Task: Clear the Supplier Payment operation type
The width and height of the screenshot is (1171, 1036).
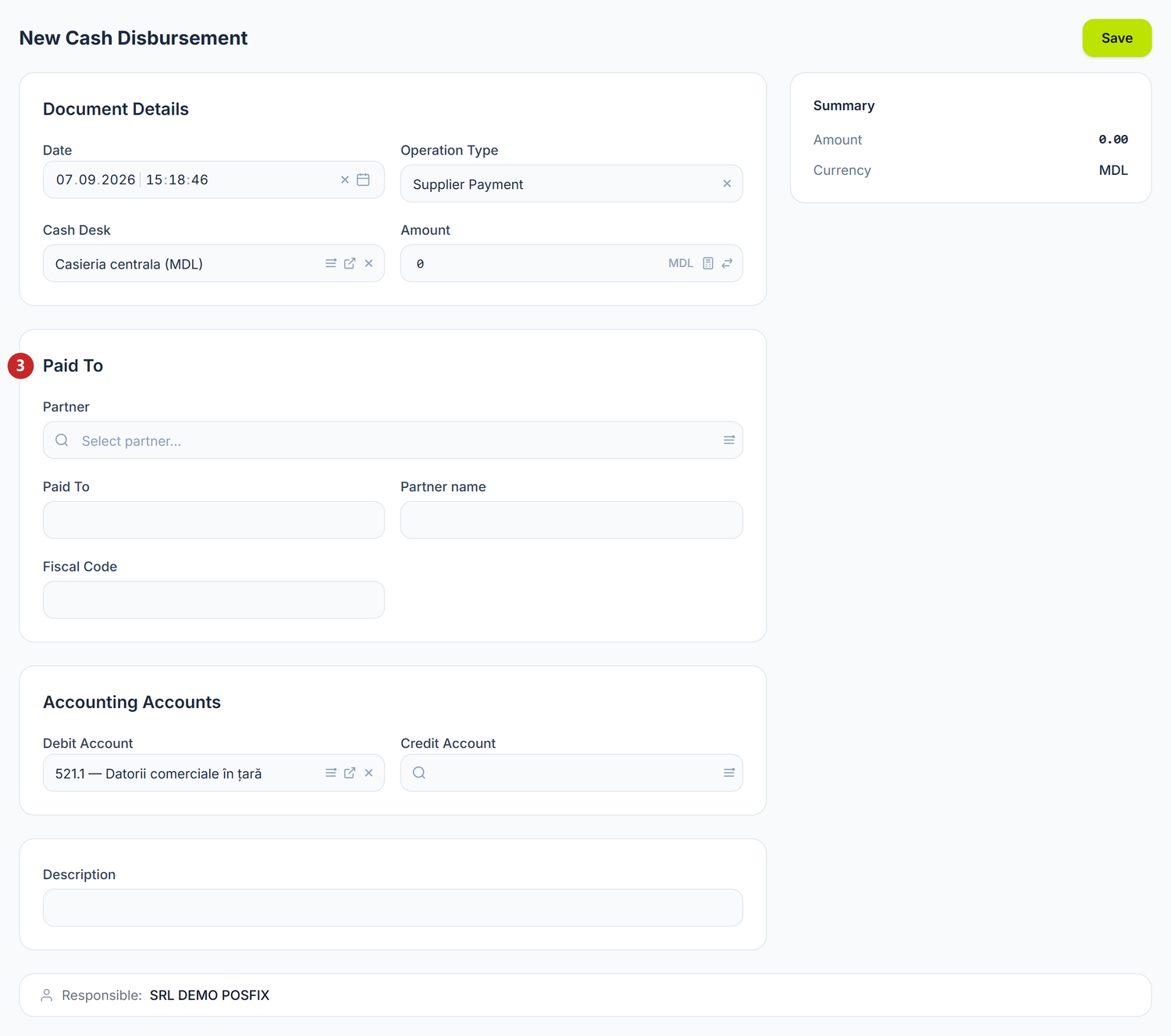Action: point(727,183)
